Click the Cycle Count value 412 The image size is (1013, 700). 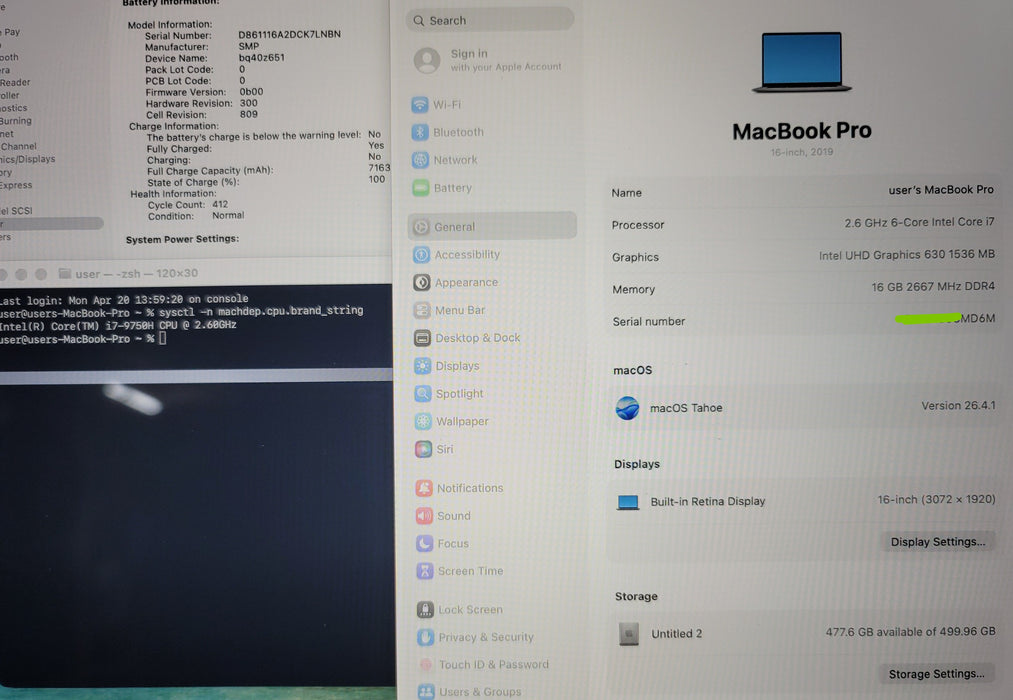(x=220, y=204)
